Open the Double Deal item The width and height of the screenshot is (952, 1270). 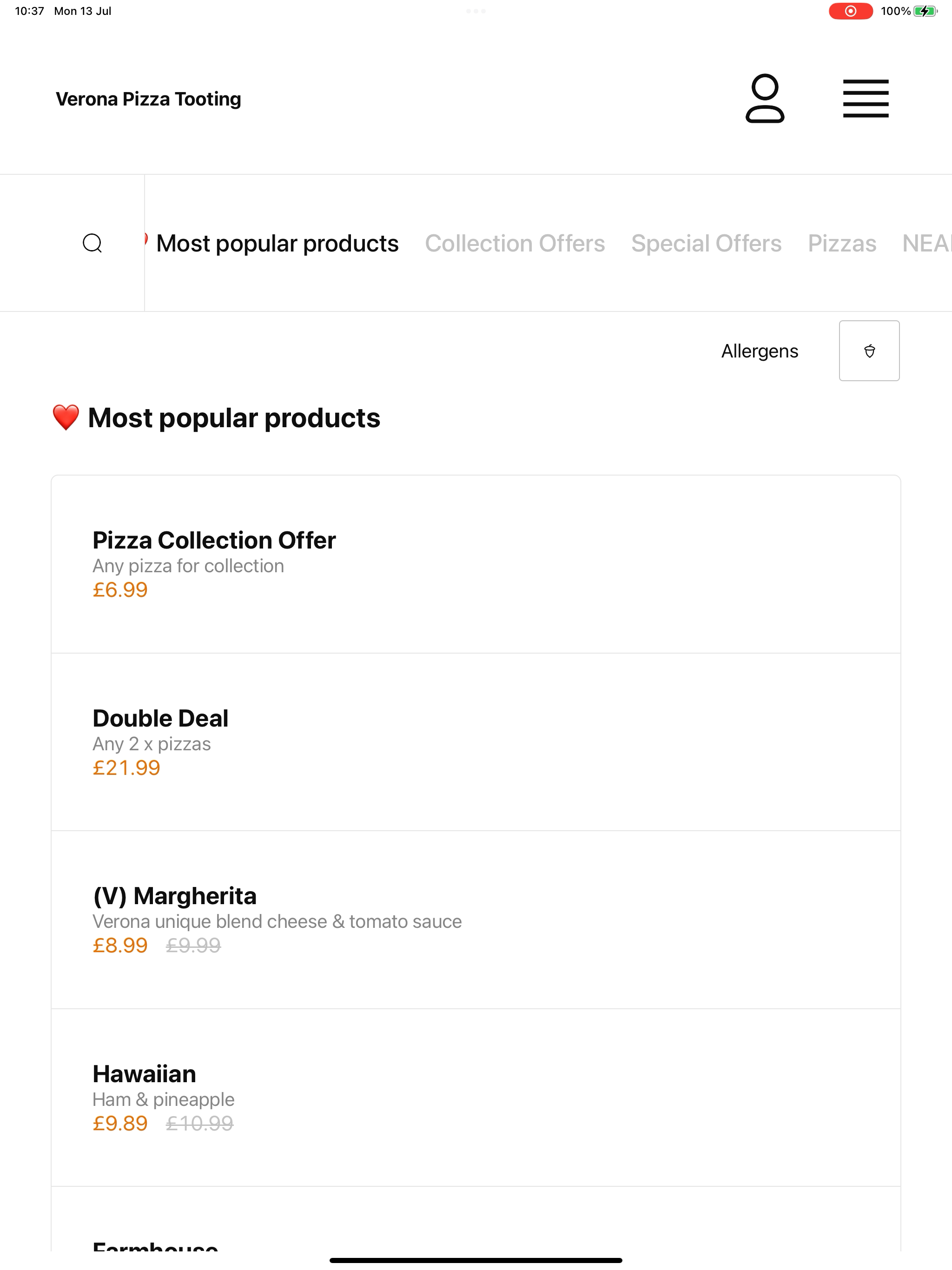pos(476,742)
